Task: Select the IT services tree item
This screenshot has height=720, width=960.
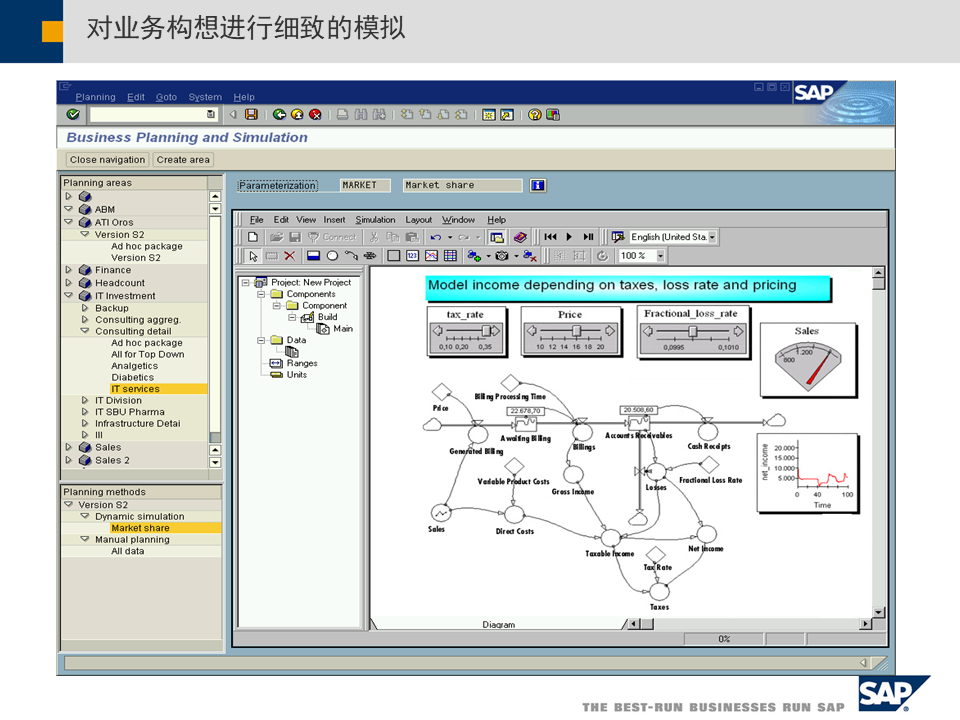Action: (135, 389)
